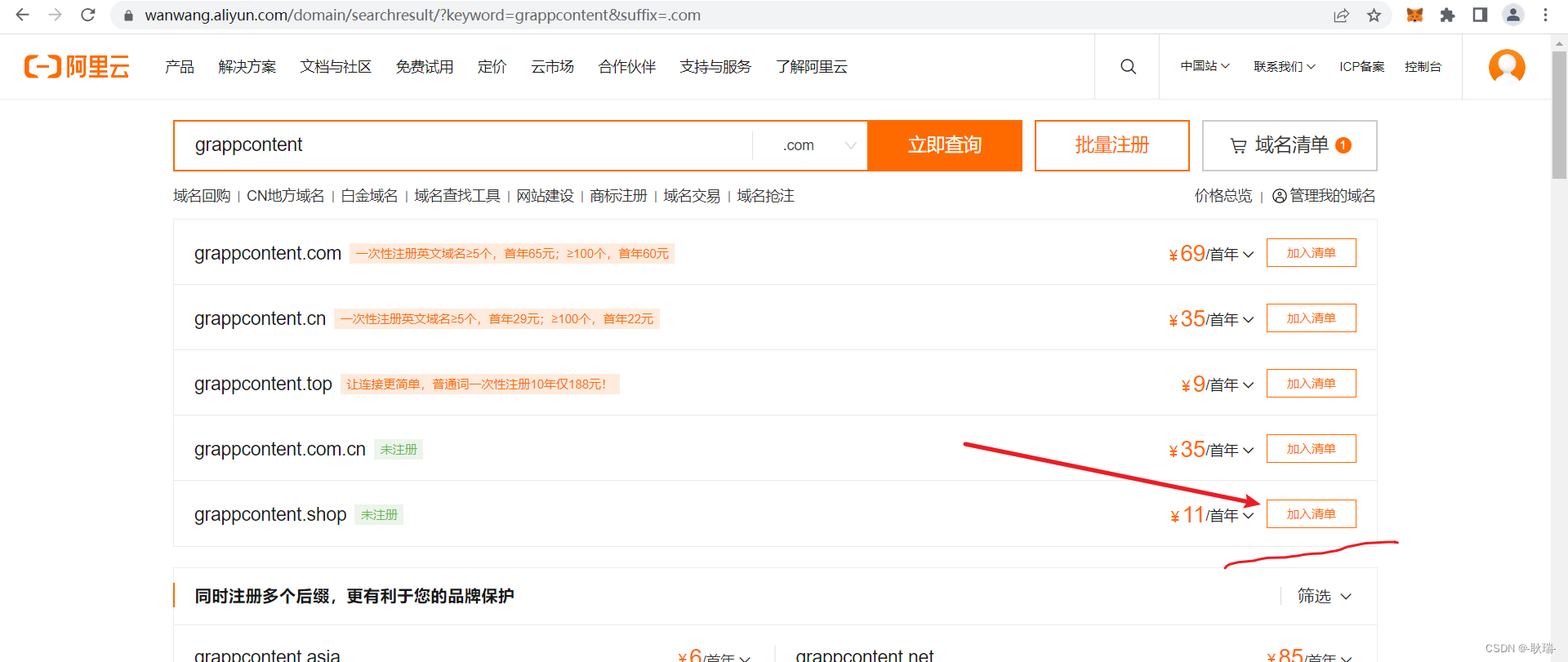Open the 域名回购 link
The height and width of the screenshot is (662, 1568).
(x=202, y=196)
